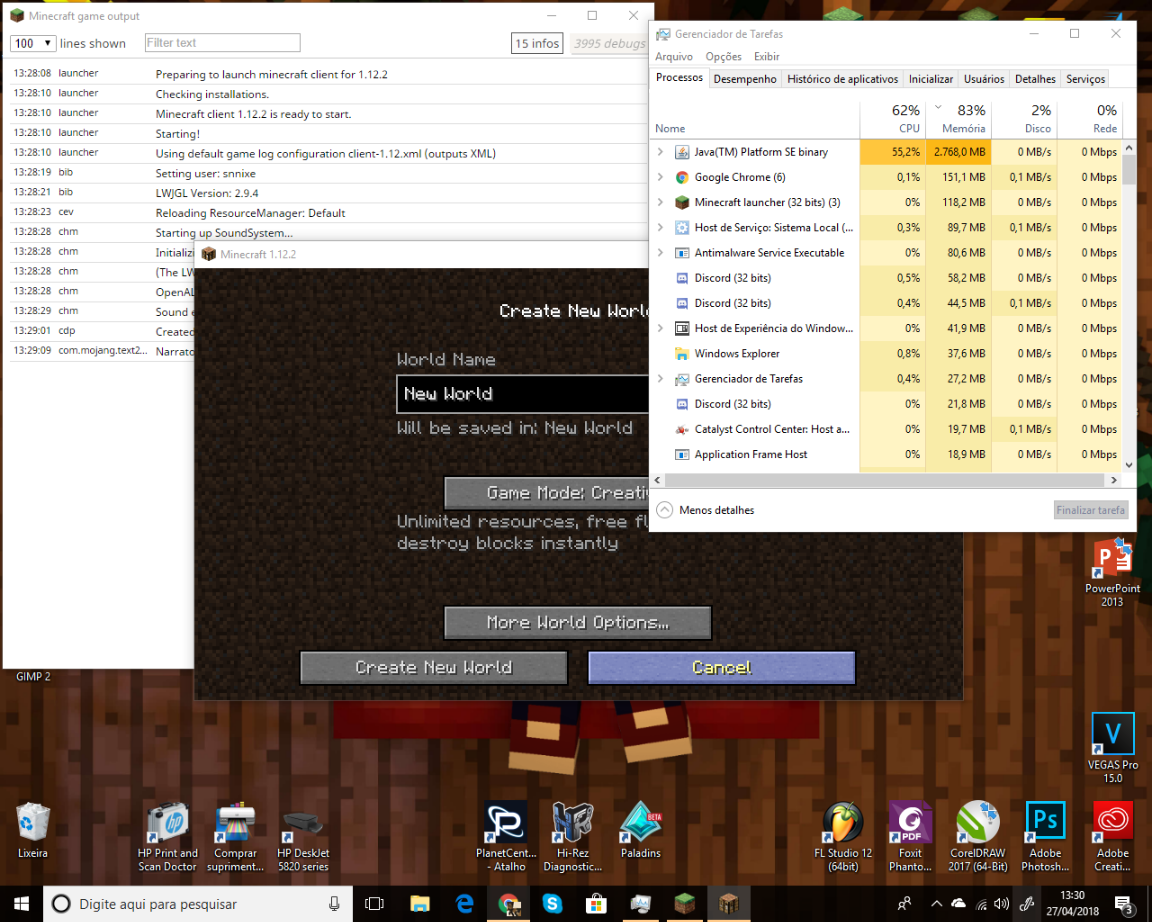
Task: Open More World Options in Minecraft
Action: click(x=577, y=622)
